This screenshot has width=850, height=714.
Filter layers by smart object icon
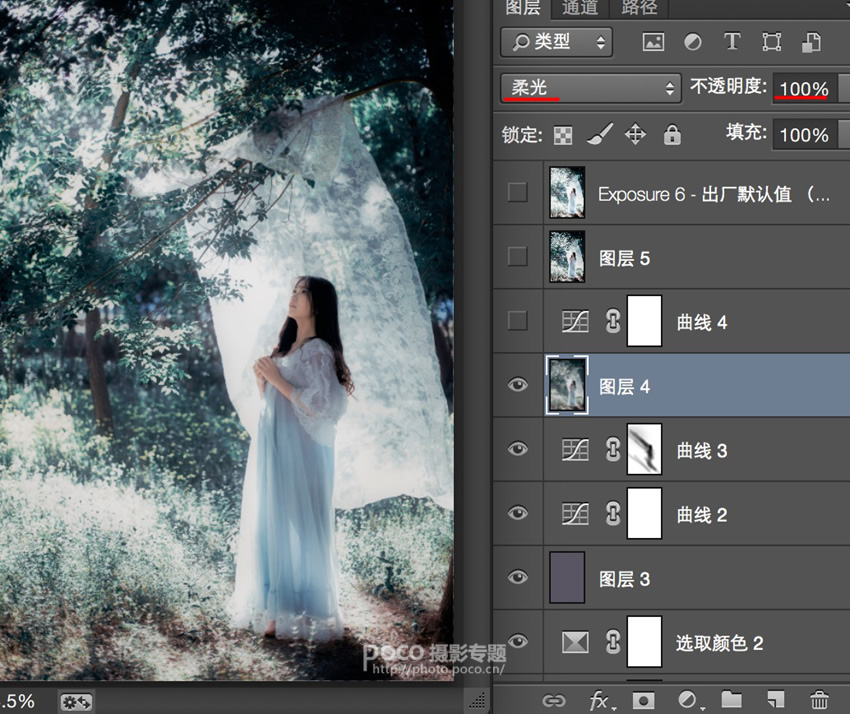[811, 42]
